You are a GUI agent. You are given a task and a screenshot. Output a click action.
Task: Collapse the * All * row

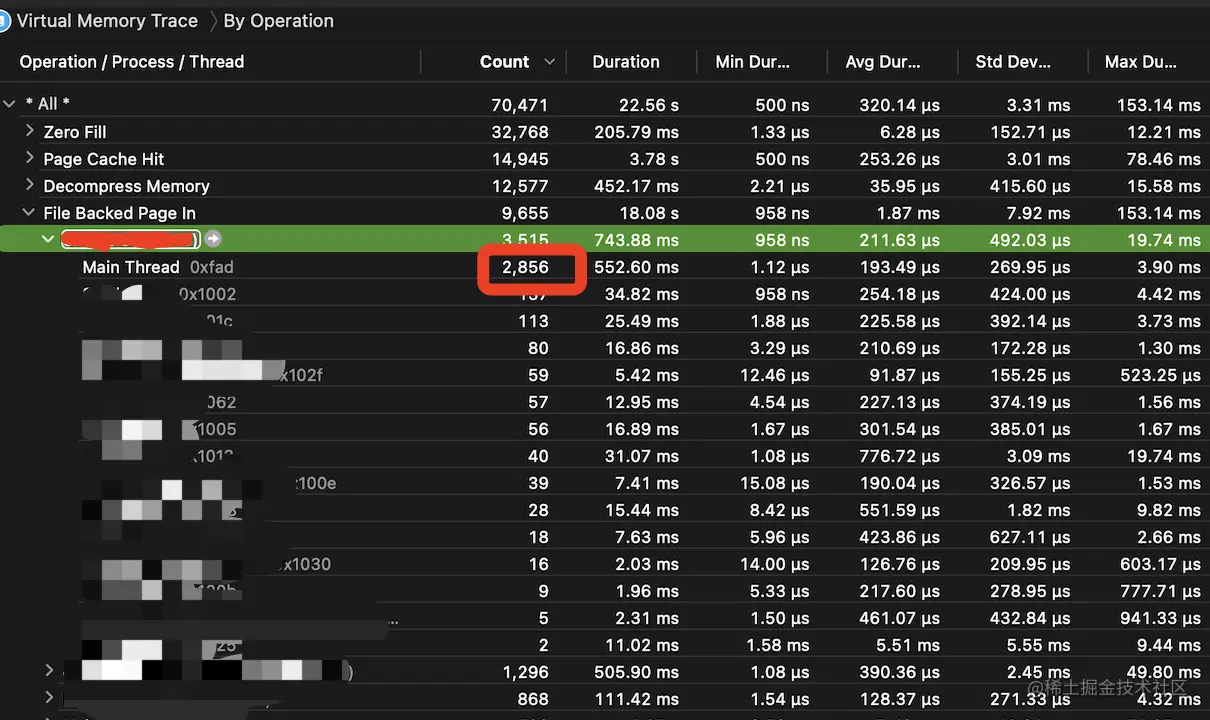tap(9, 104)
